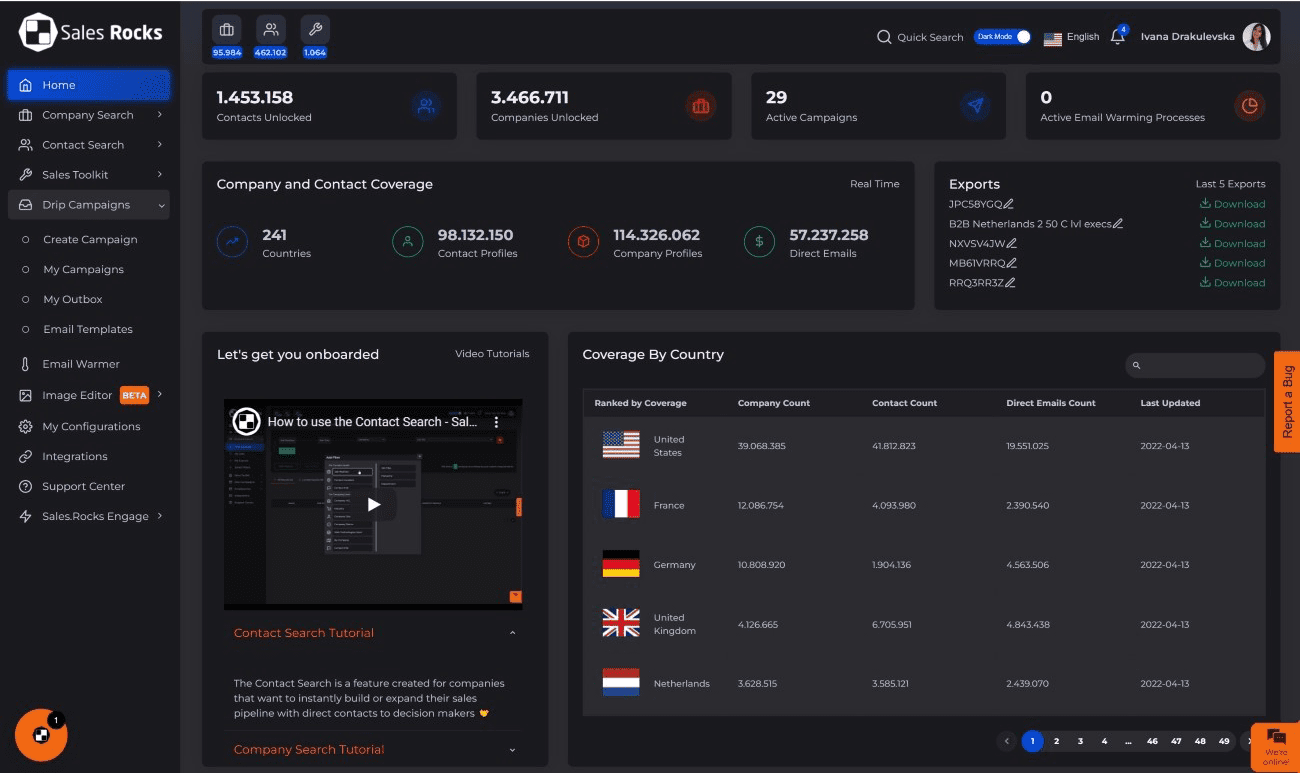The image size is (1300, 773).
Task: Edit B2B Netherlands export name pencil
Action: (x=1118, y=224)
